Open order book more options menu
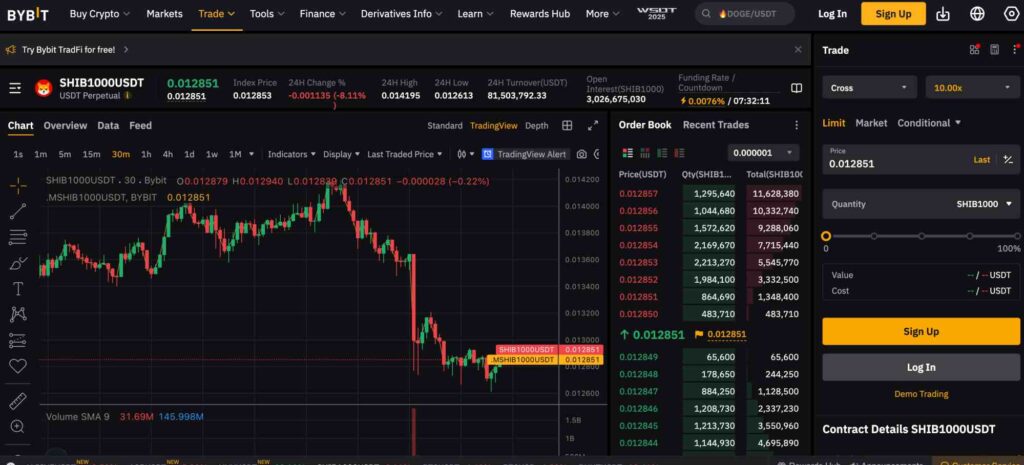 pyautogui.click(x=796, y=125)
